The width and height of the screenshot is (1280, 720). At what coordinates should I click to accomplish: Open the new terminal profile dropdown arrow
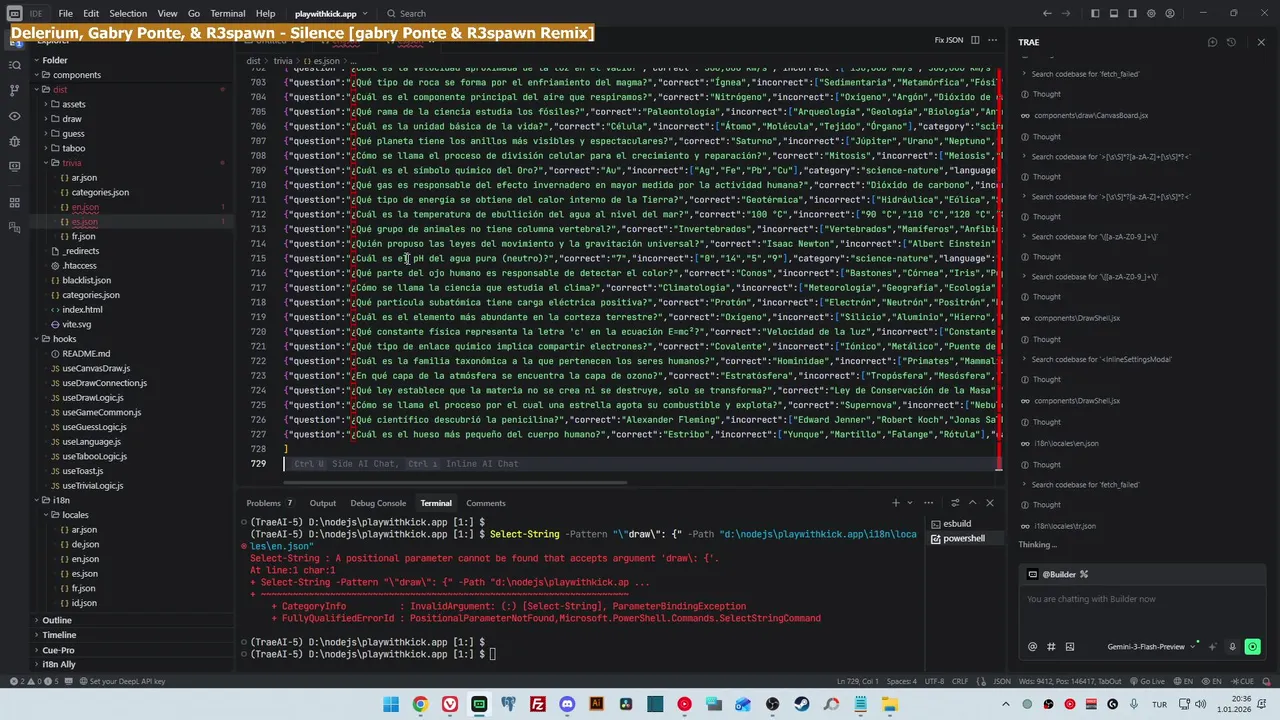click(x=909, y=503)
